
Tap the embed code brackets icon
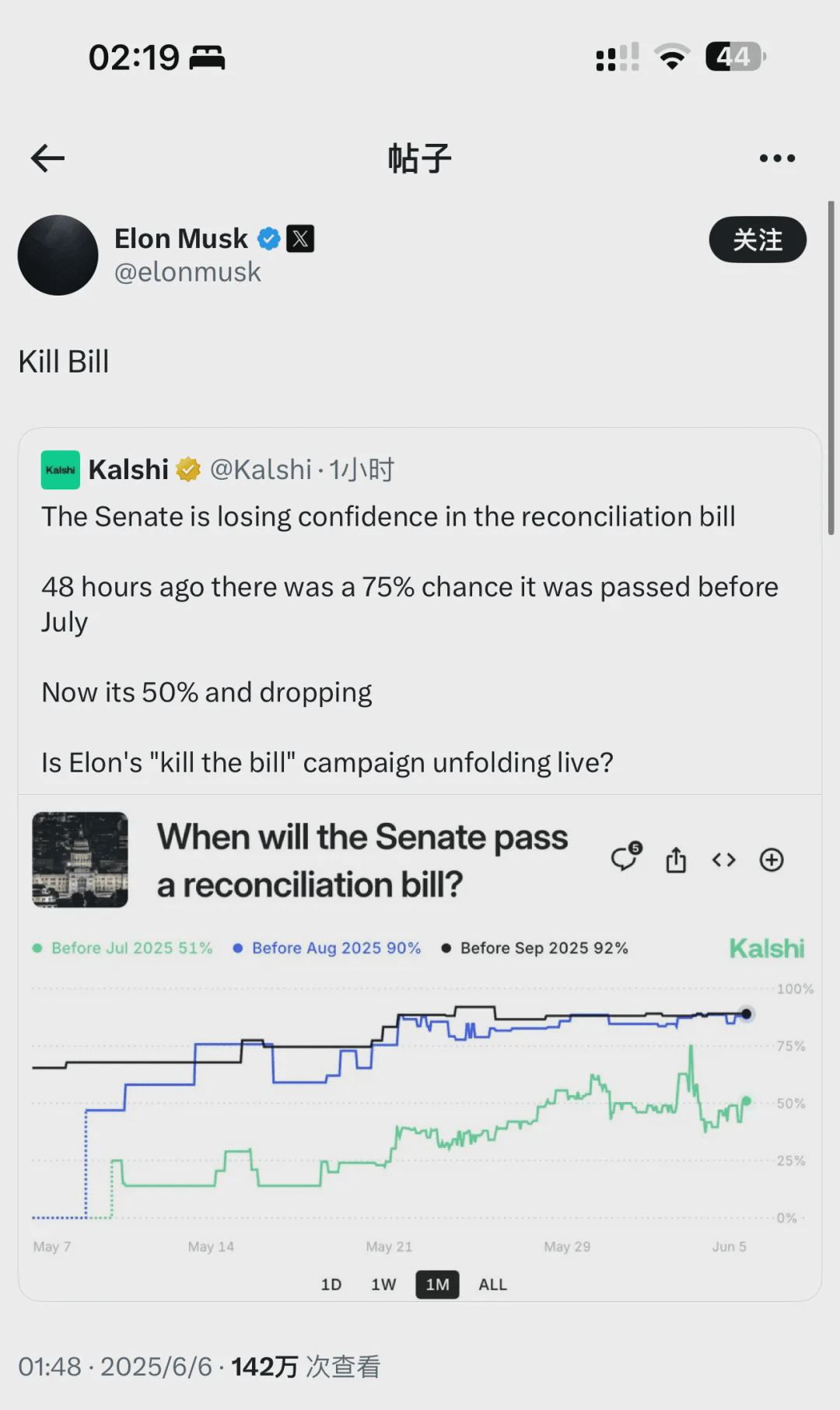[723, 859]
